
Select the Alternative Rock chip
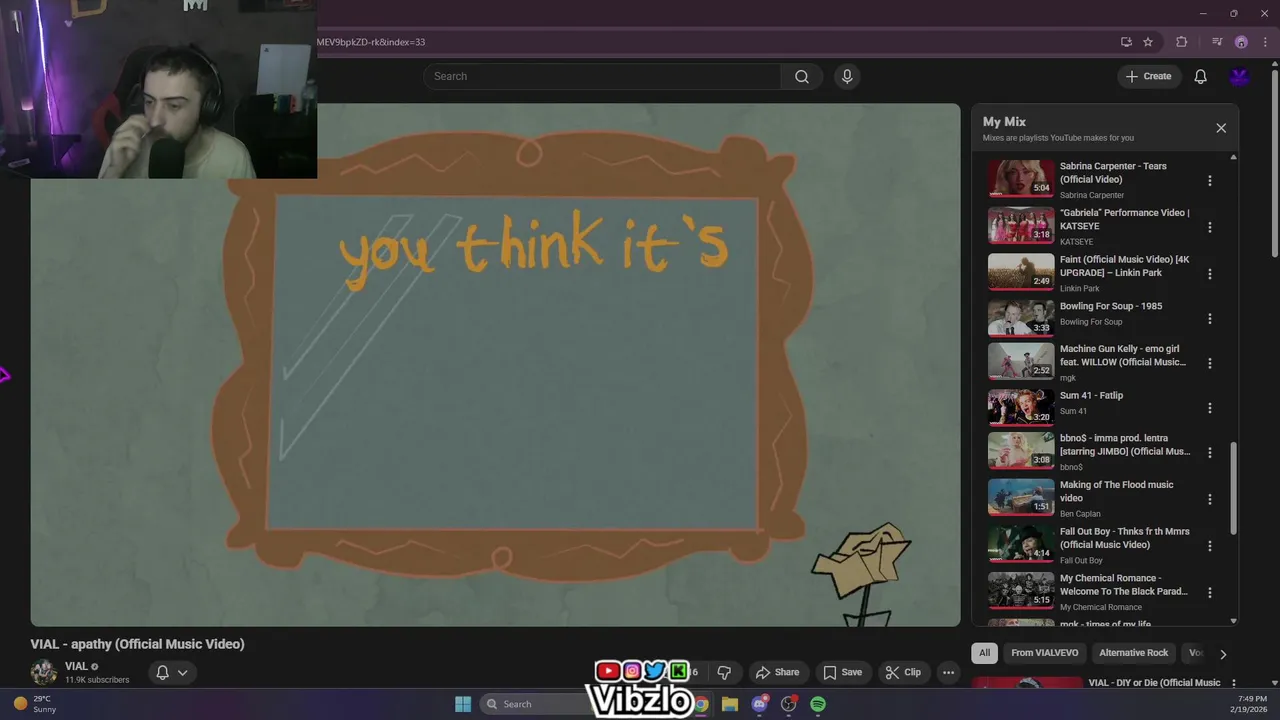coord(1133,653)
